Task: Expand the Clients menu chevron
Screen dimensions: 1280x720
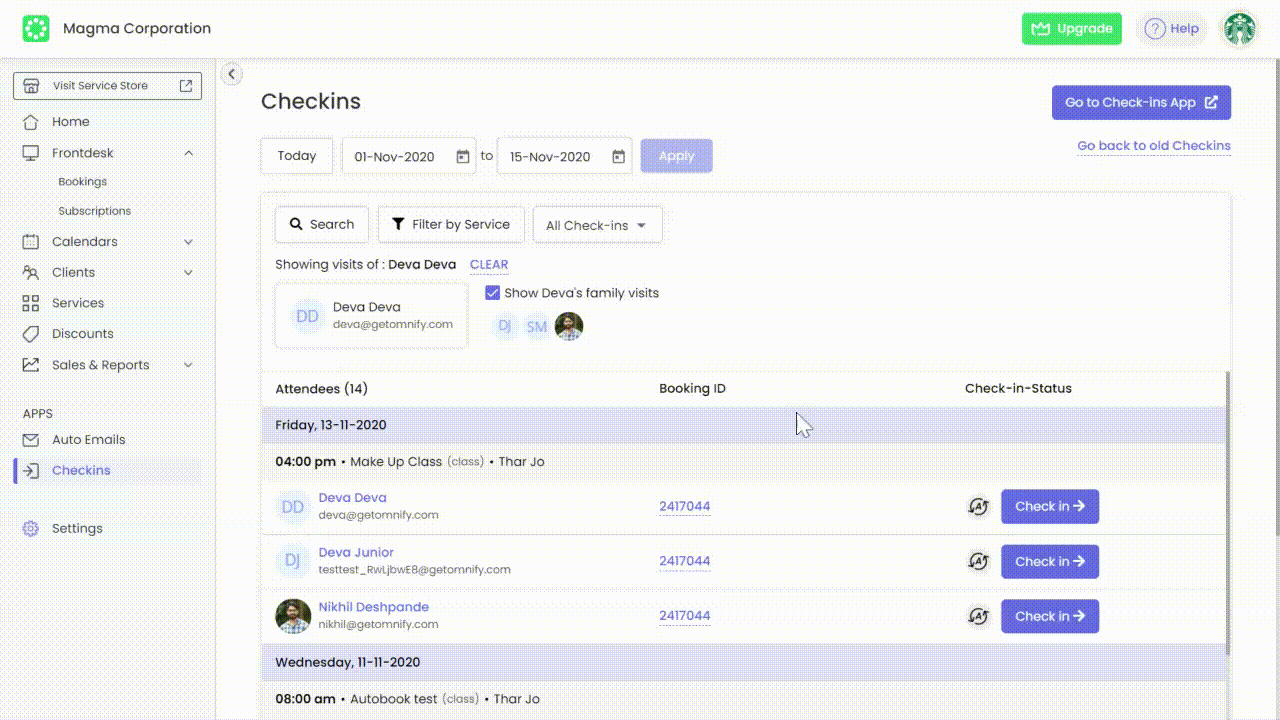Action: coord(188,273)
